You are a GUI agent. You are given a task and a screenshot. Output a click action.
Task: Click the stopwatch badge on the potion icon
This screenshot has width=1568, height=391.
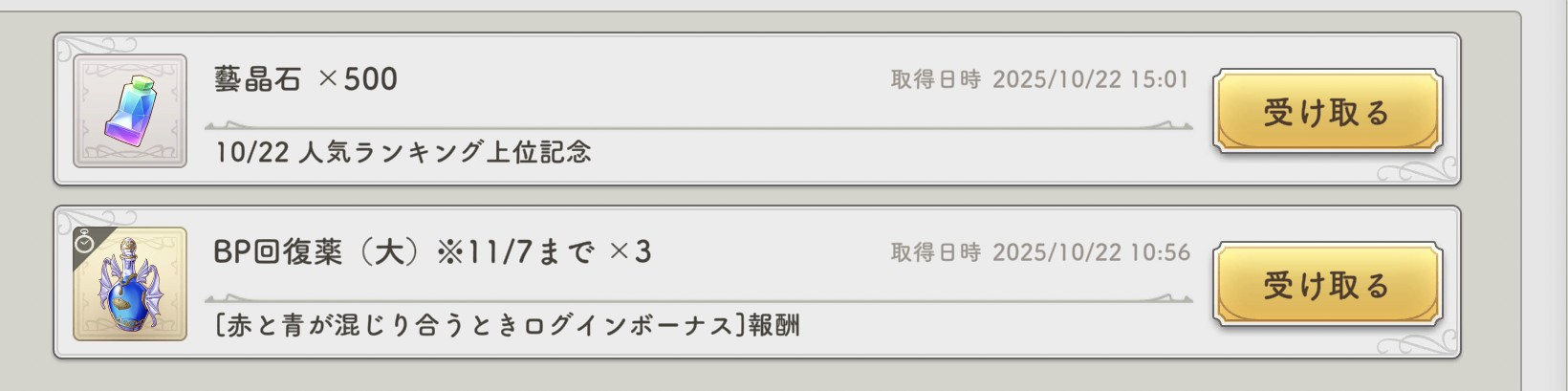[x=85, y=242]
